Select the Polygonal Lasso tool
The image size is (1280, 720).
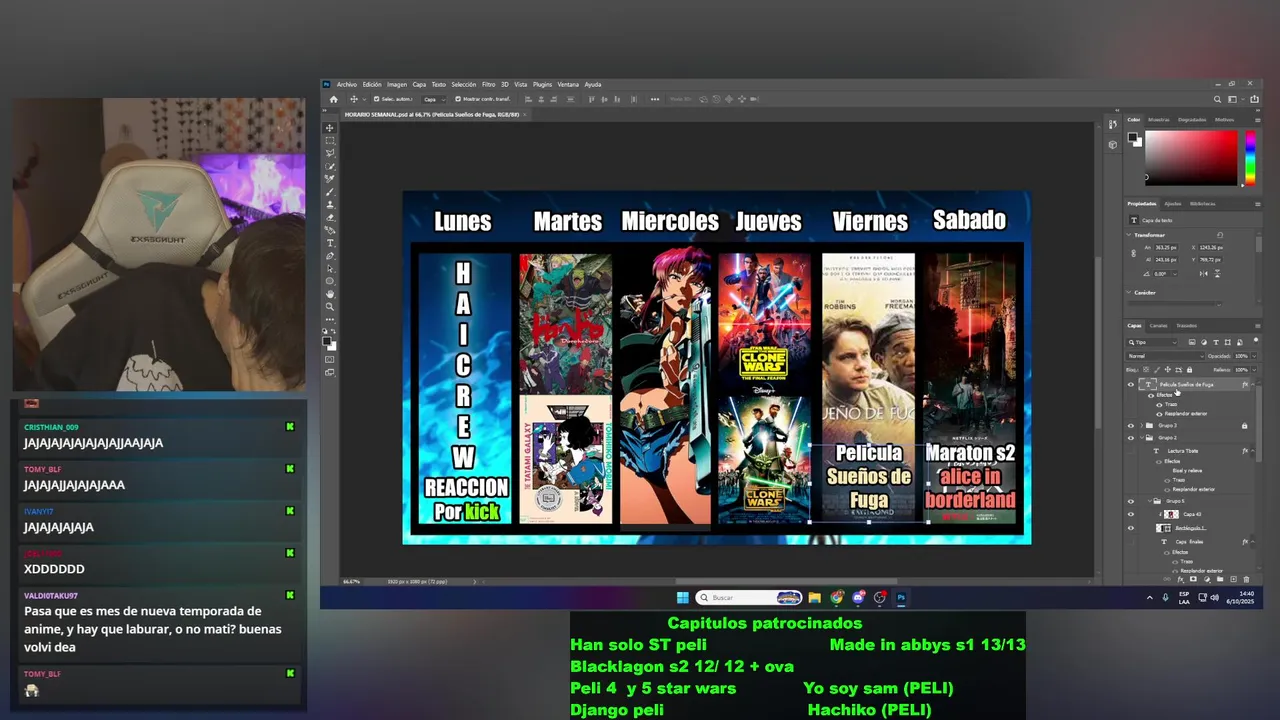coord(330,154)
